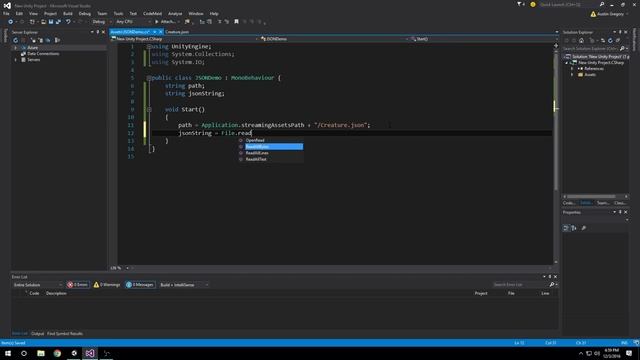Expand the Servers node in Server Explorer
This screenshot has width=640, height=360.
[x=16, y=60]
